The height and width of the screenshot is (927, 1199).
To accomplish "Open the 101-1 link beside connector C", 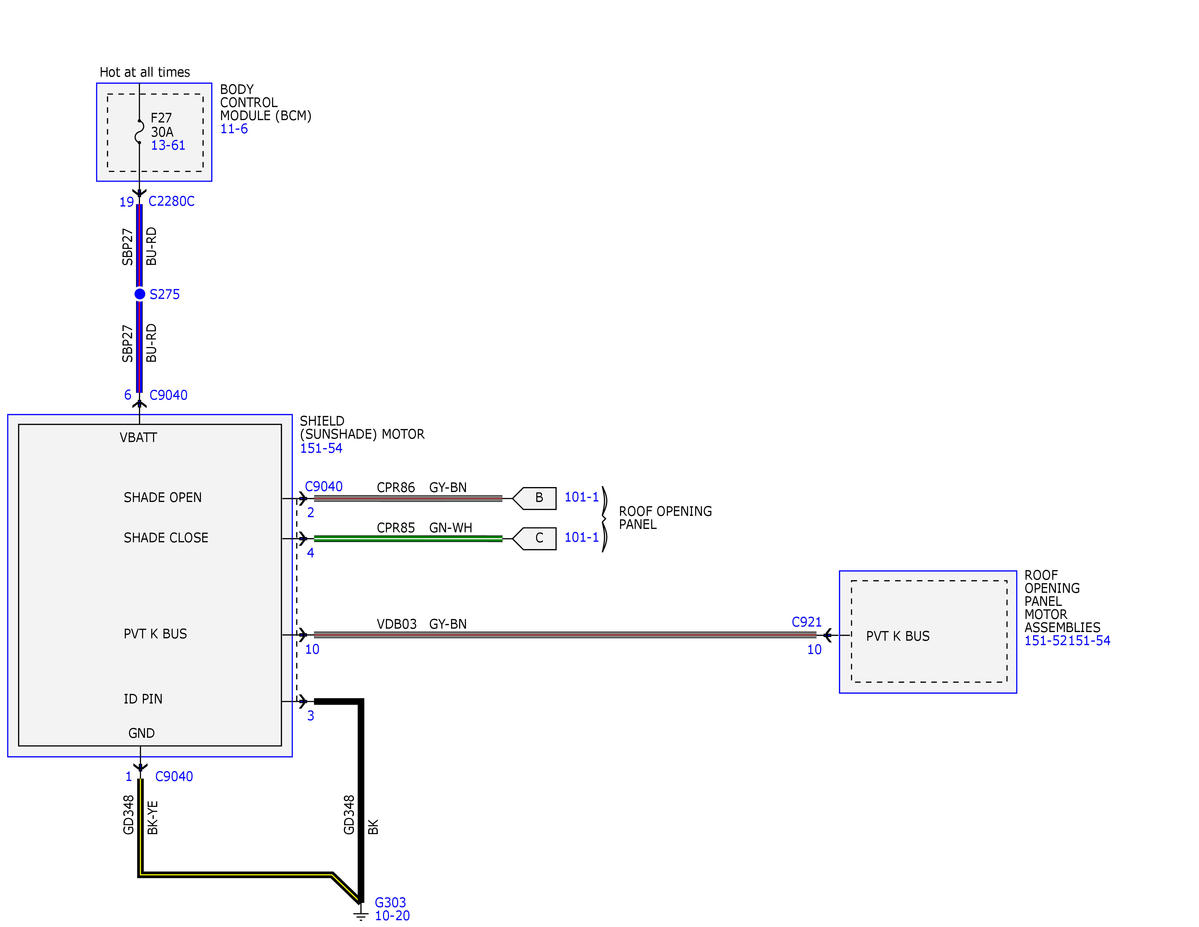I will pos(582,538).
